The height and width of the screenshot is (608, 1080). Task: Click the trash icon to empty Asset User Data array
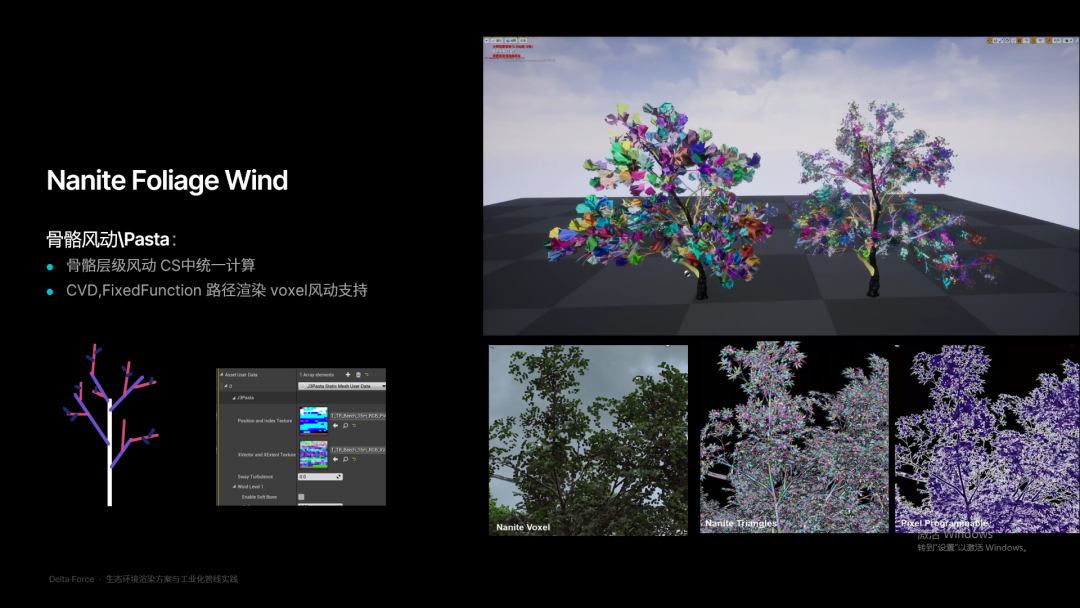click(358, 375)
